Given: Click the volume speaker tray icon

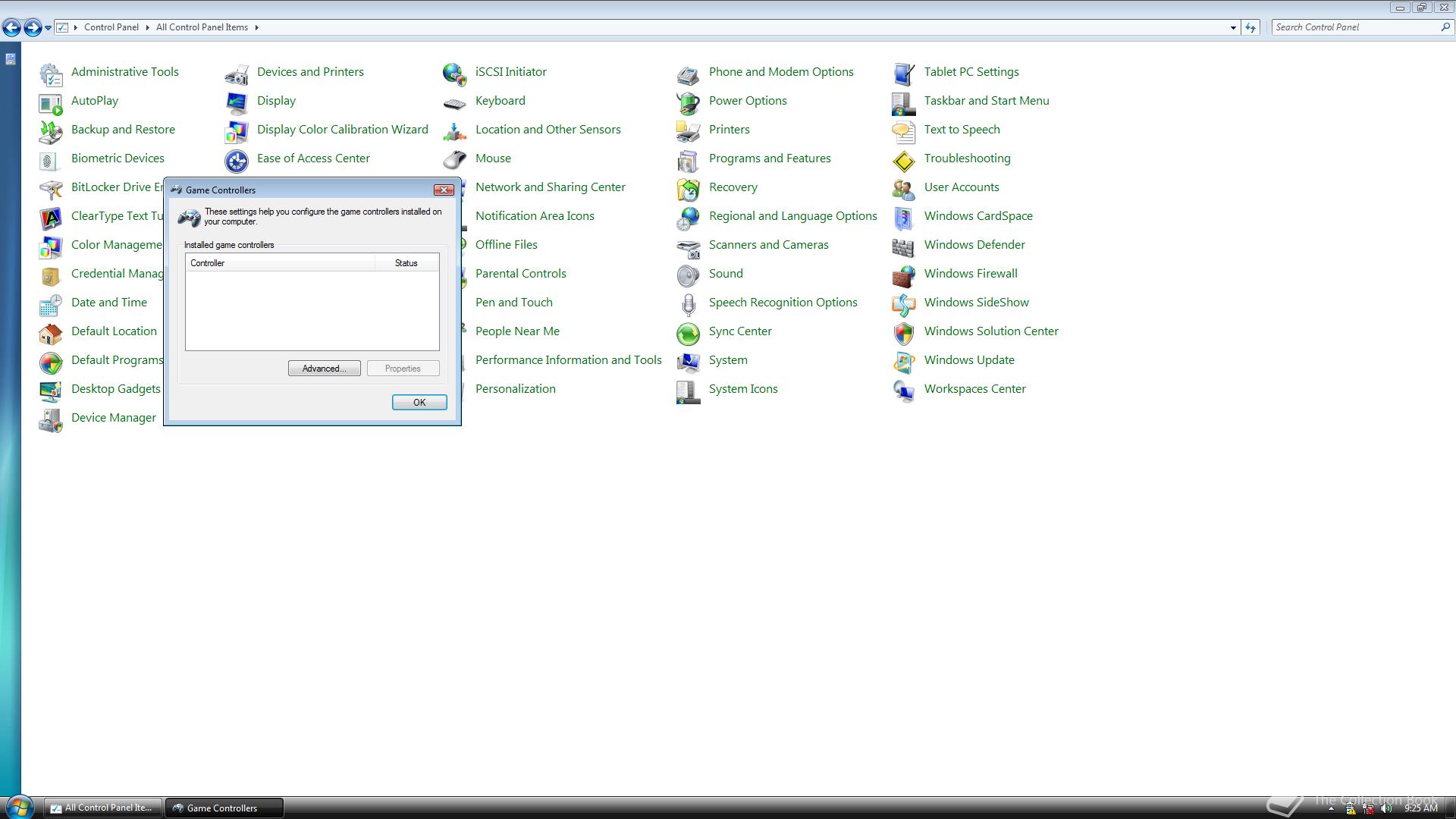Looking at the screenshot, I should [1386, 808].
